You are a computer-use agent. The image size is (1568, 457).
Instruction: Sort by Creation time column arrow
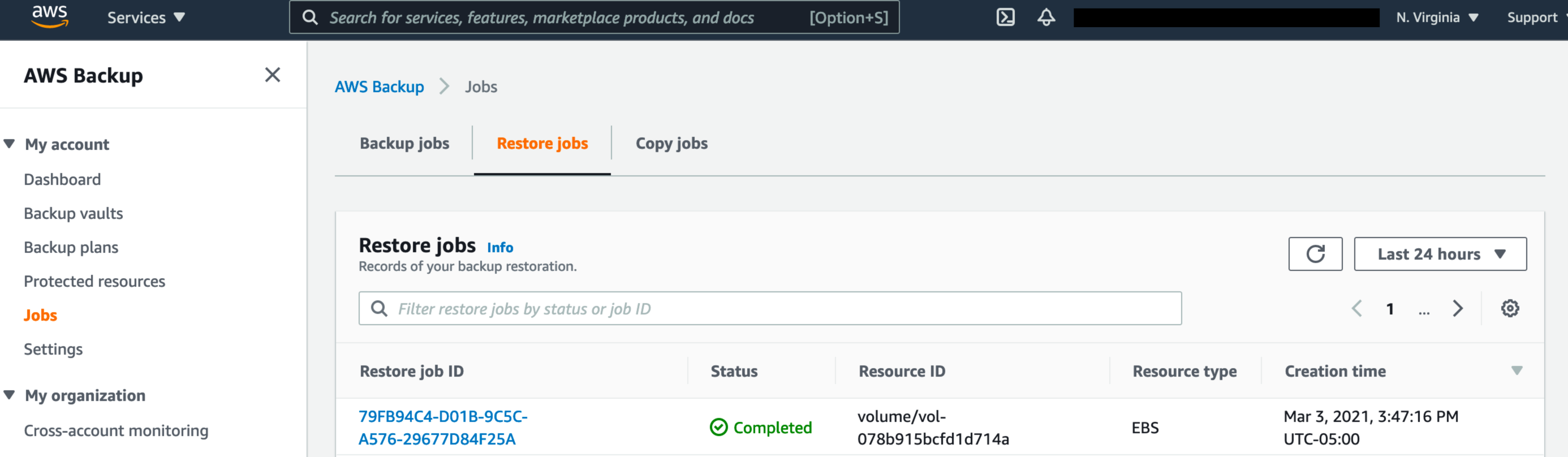1517,370
